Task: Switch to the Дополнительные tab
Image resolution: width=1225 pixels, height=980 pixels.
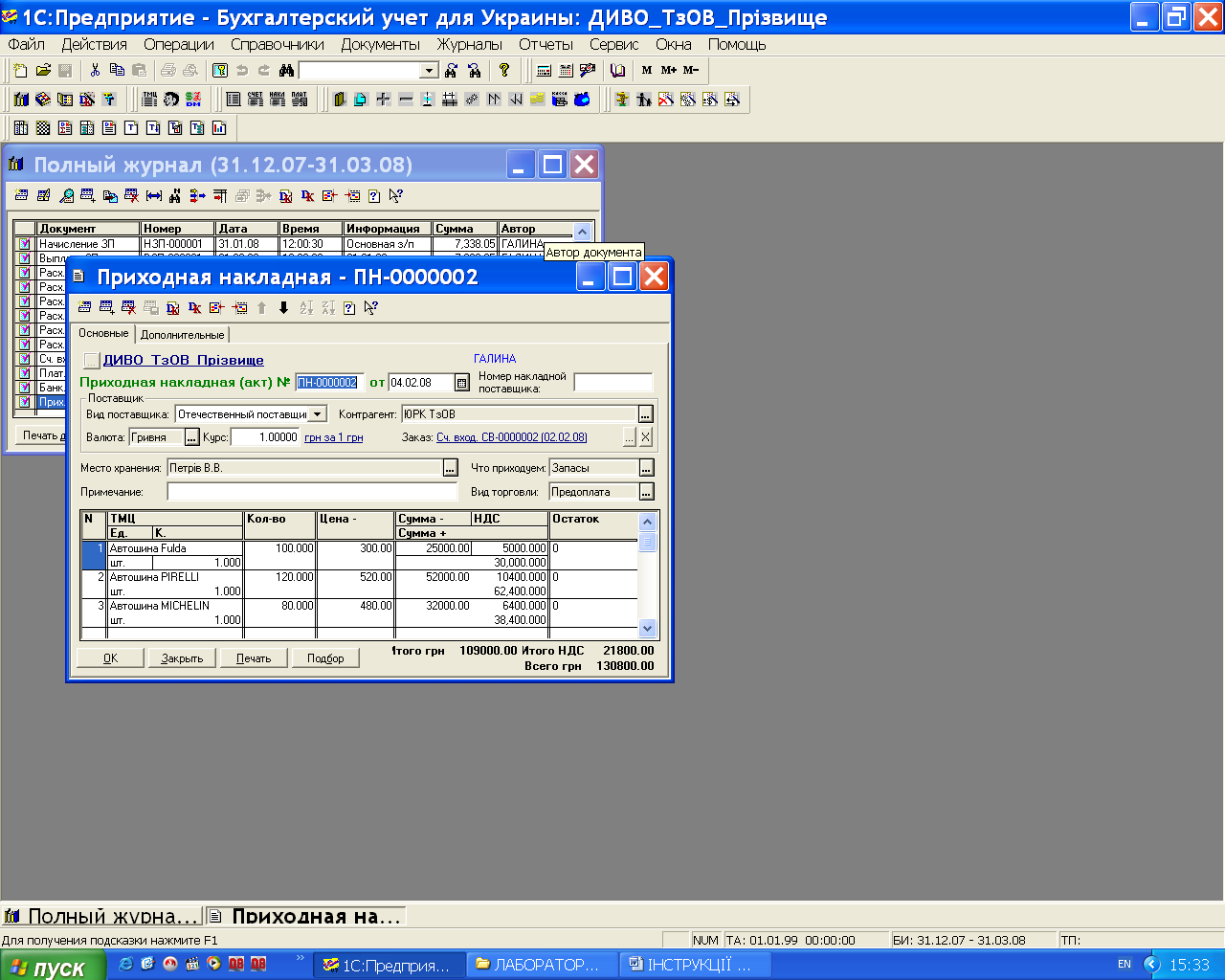Action: click(183, 335)
